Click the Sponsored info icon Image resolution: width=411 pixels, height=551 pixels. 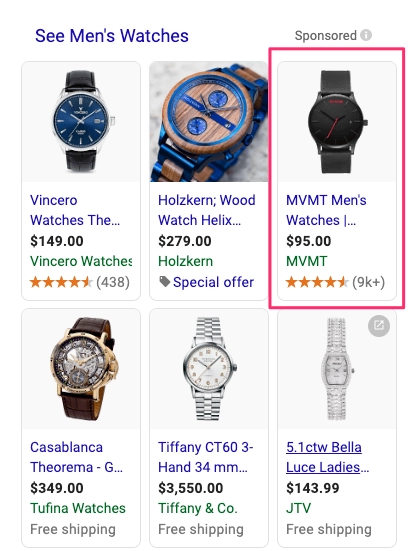coord(366,35)
